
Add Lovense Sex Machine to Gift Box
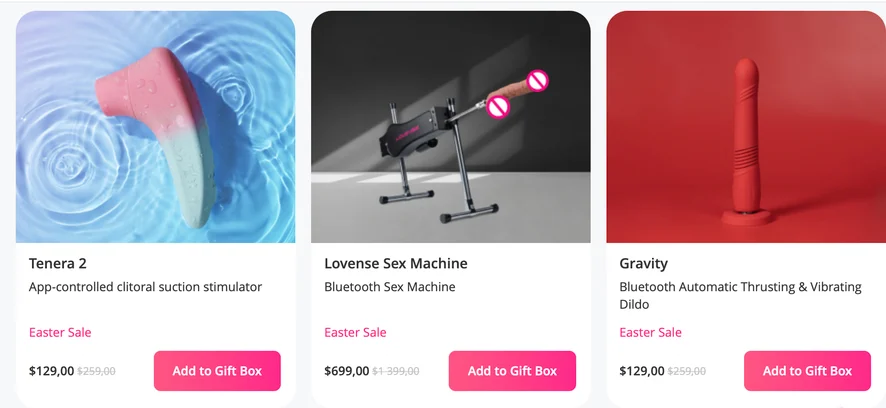pos(513,371)
